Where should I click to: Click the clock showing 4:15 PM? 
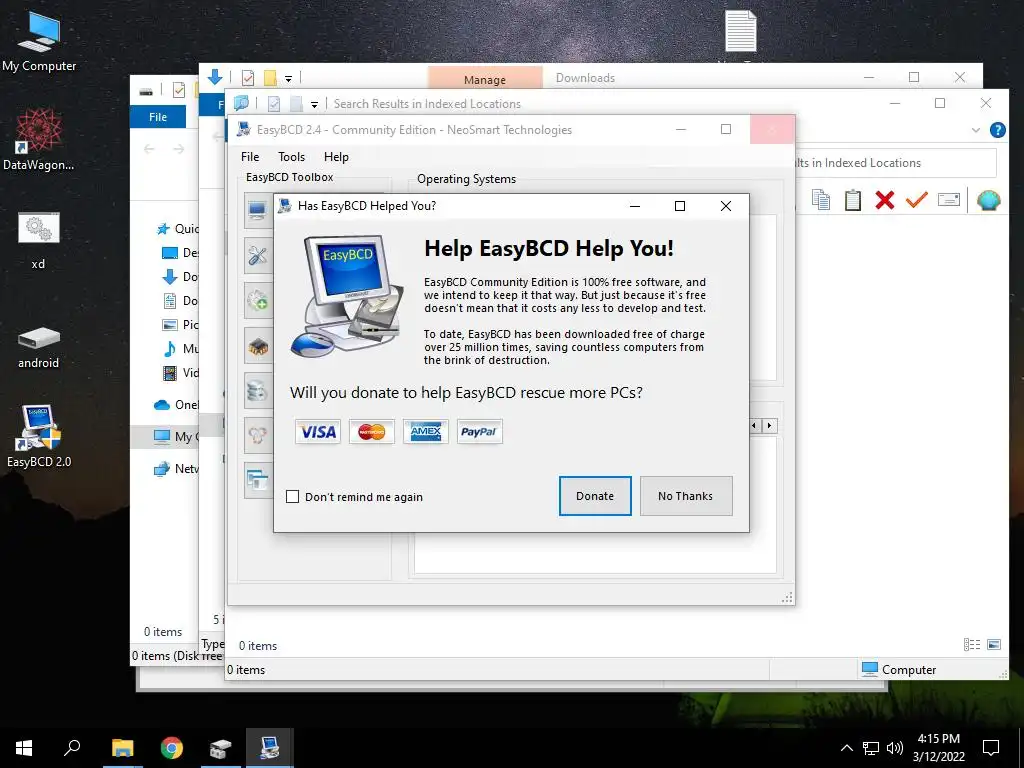click(x=938, y=739)
